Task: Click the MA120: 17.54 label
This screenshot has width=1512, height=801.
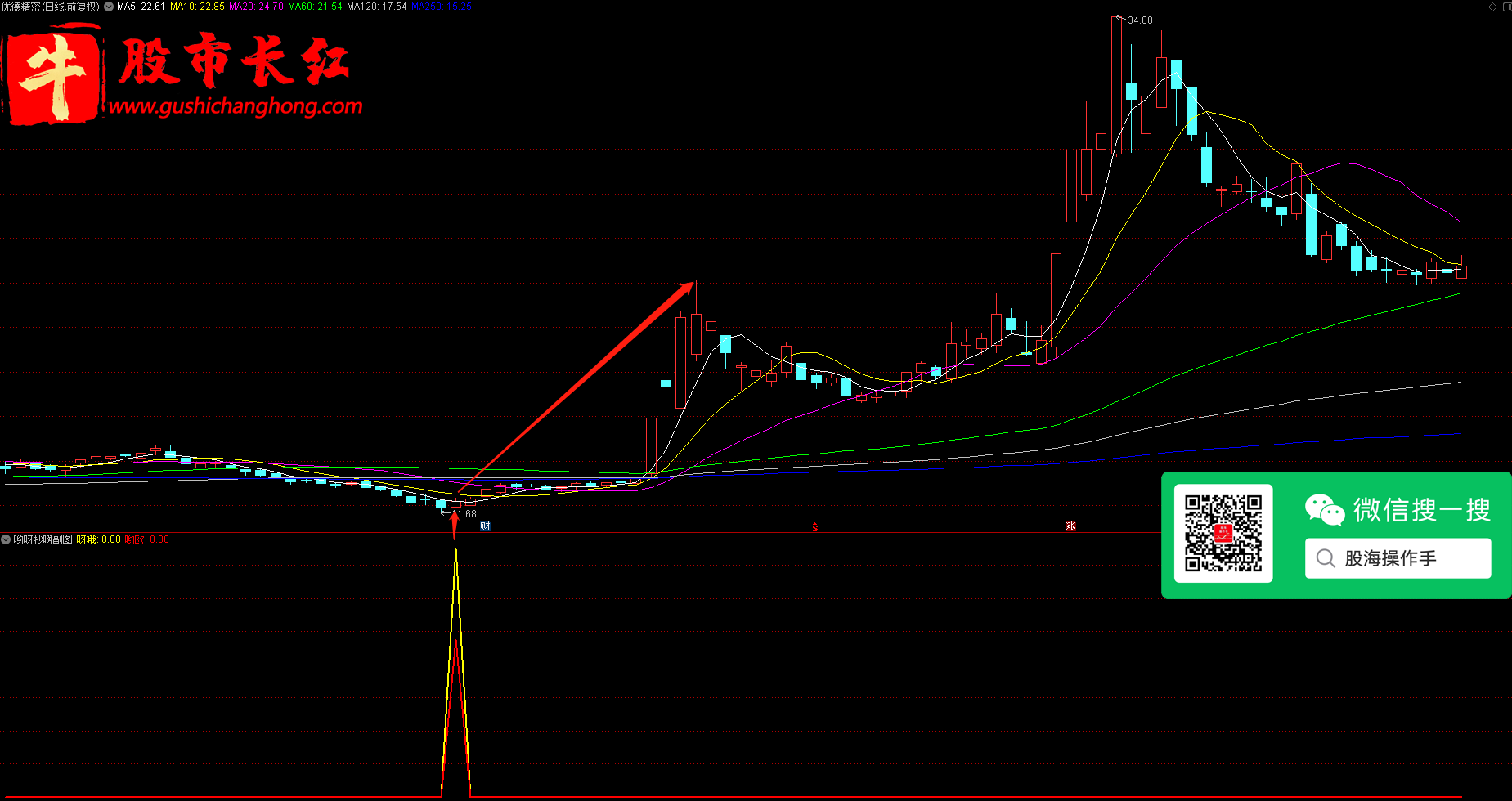Action: click(x=376, y=7)
